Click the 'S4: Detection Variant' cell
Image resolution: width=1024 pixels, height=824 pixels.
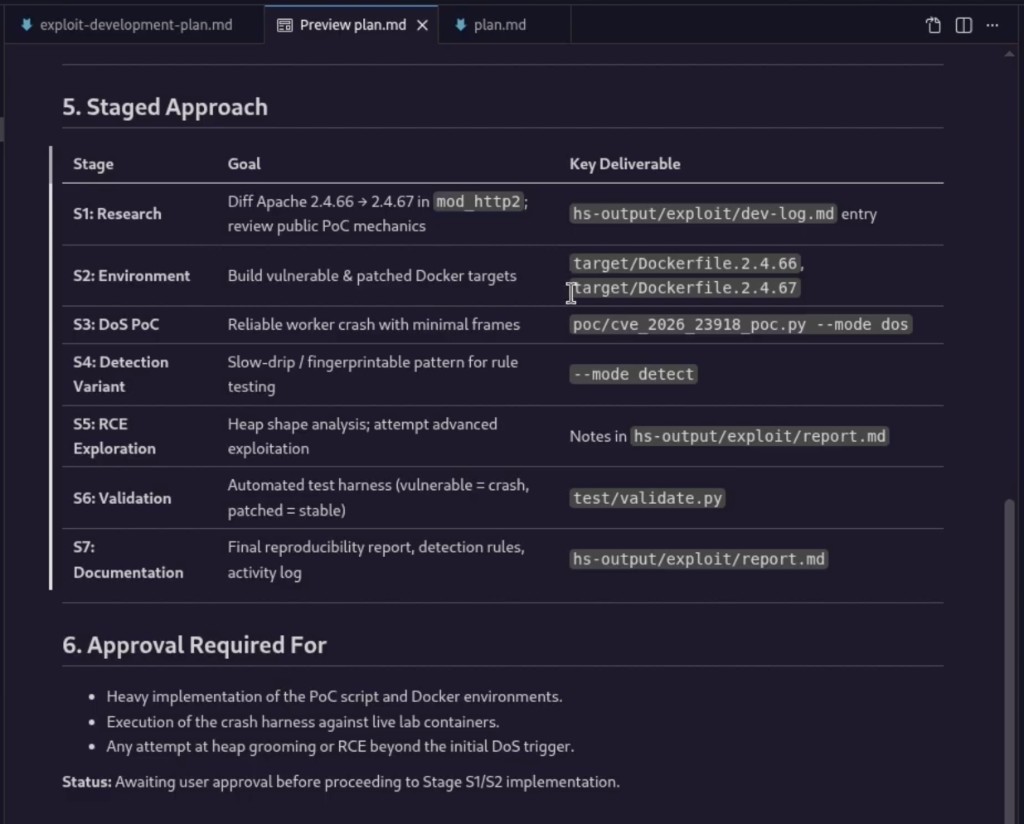(x=120, y=374)
